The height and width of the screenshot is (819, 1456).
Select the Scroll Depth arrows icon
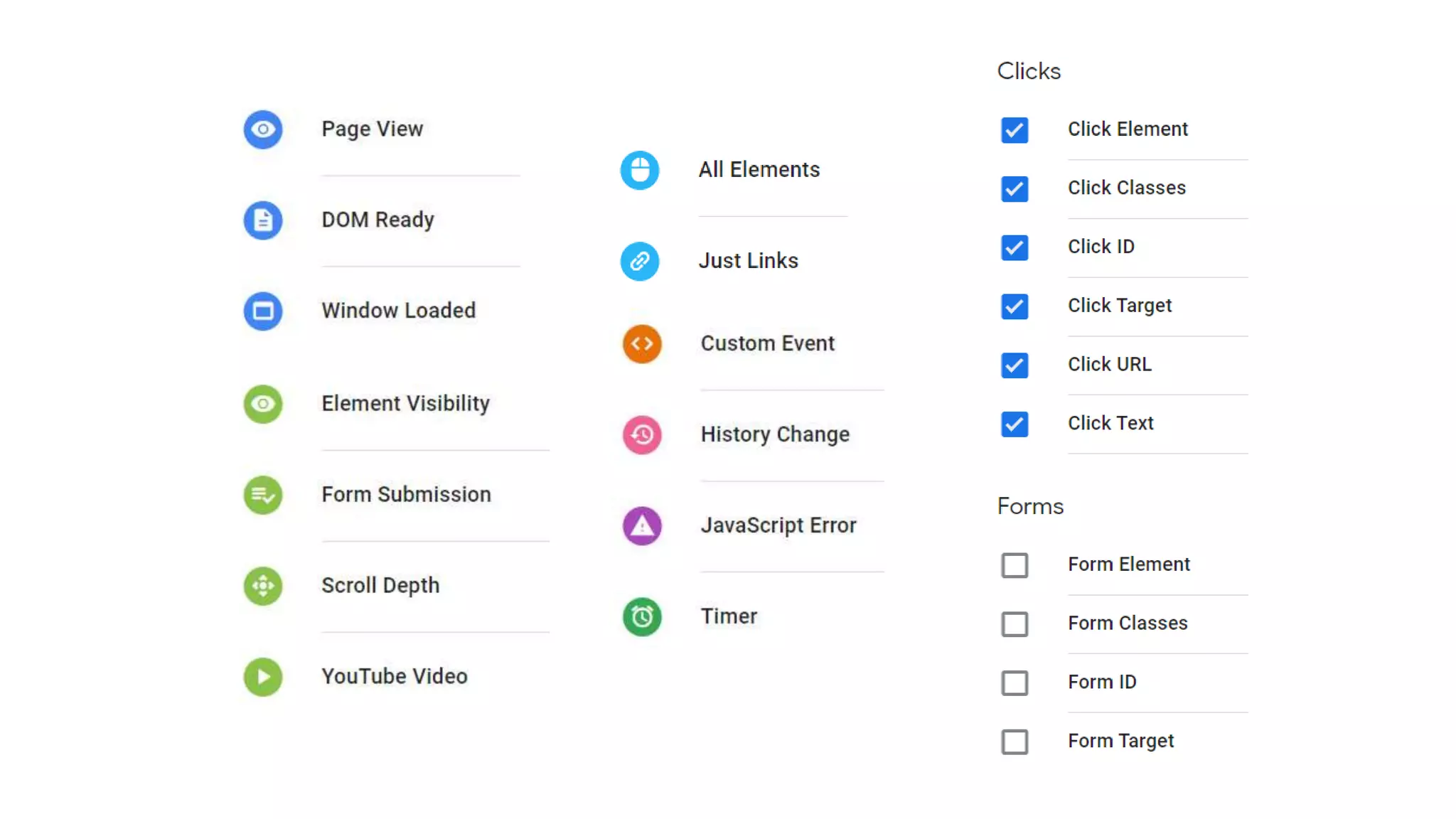(x=263, y=586)
